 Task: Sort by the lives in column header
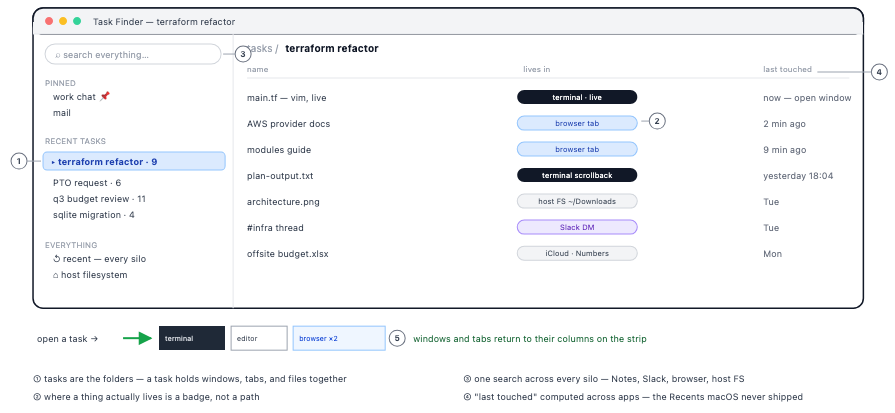537,69
